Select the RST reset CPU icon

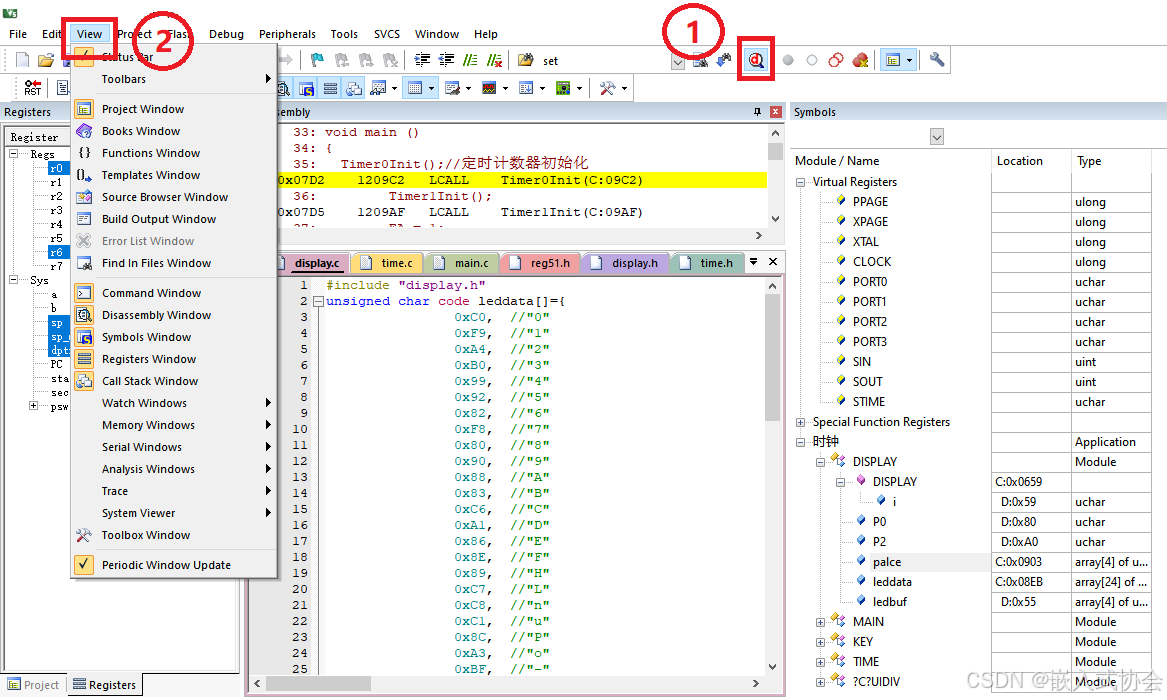[x=30, y=87]
